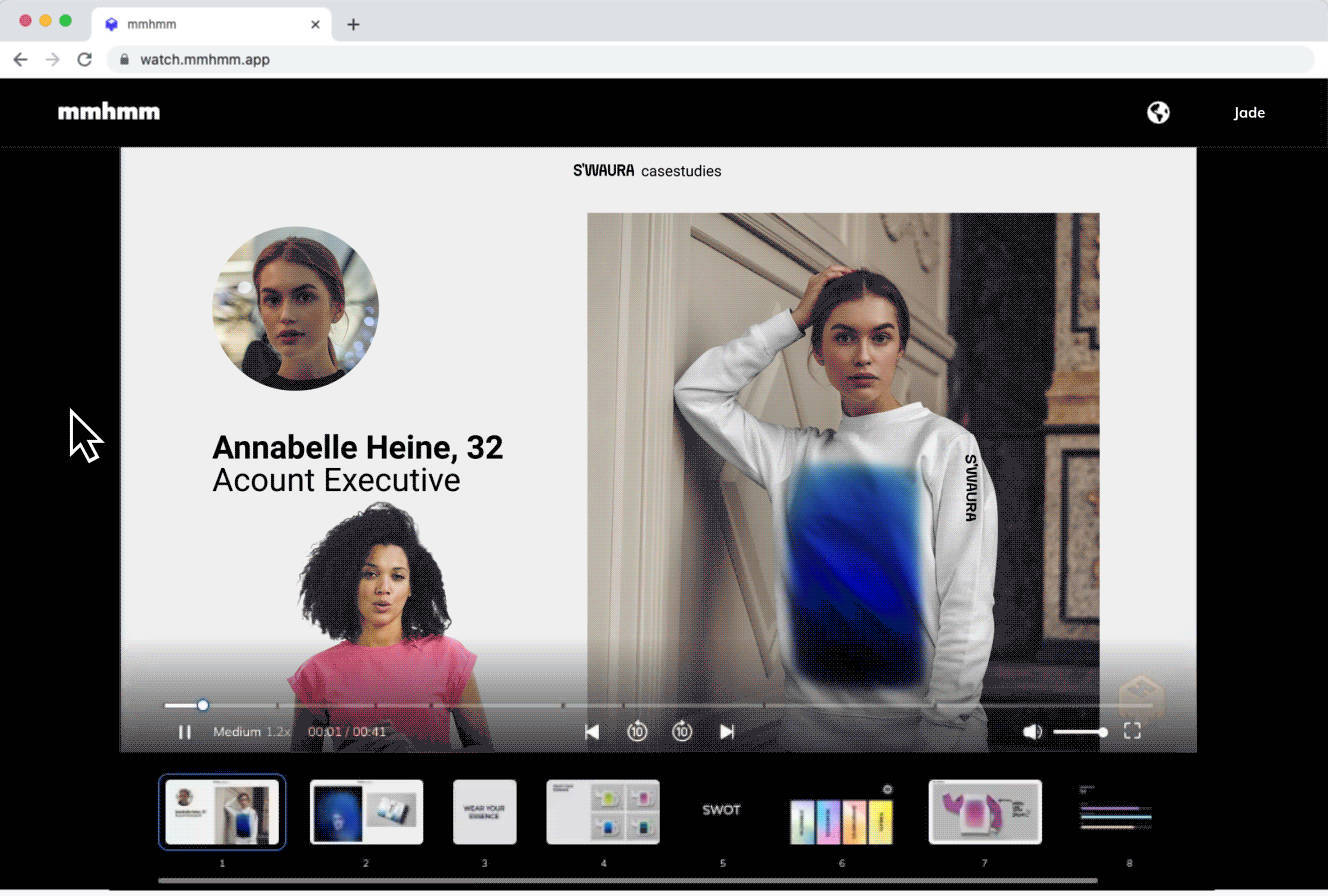Jump to the next slide

[x=727, y=731]
